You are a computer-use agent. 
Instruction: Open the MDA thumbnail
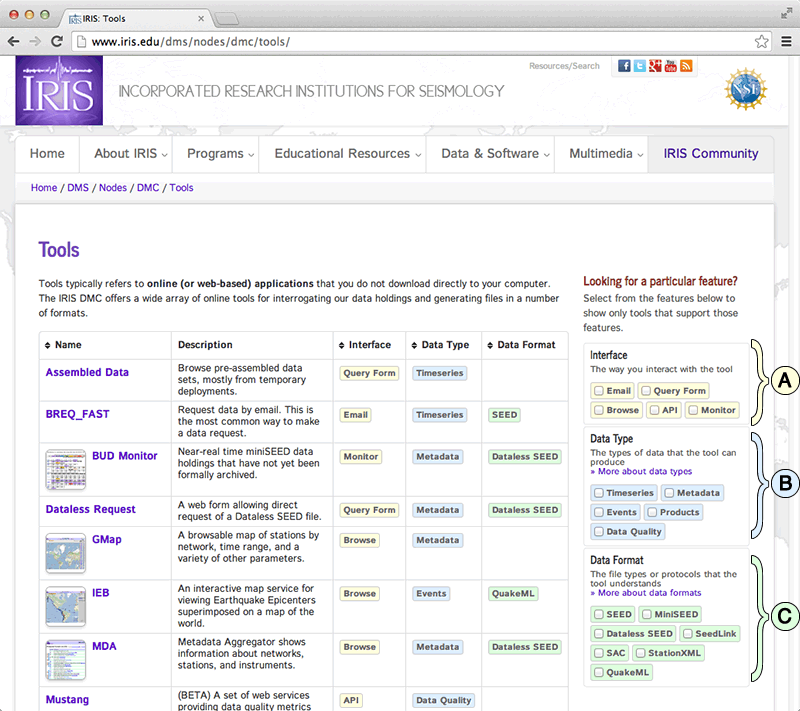66,660
